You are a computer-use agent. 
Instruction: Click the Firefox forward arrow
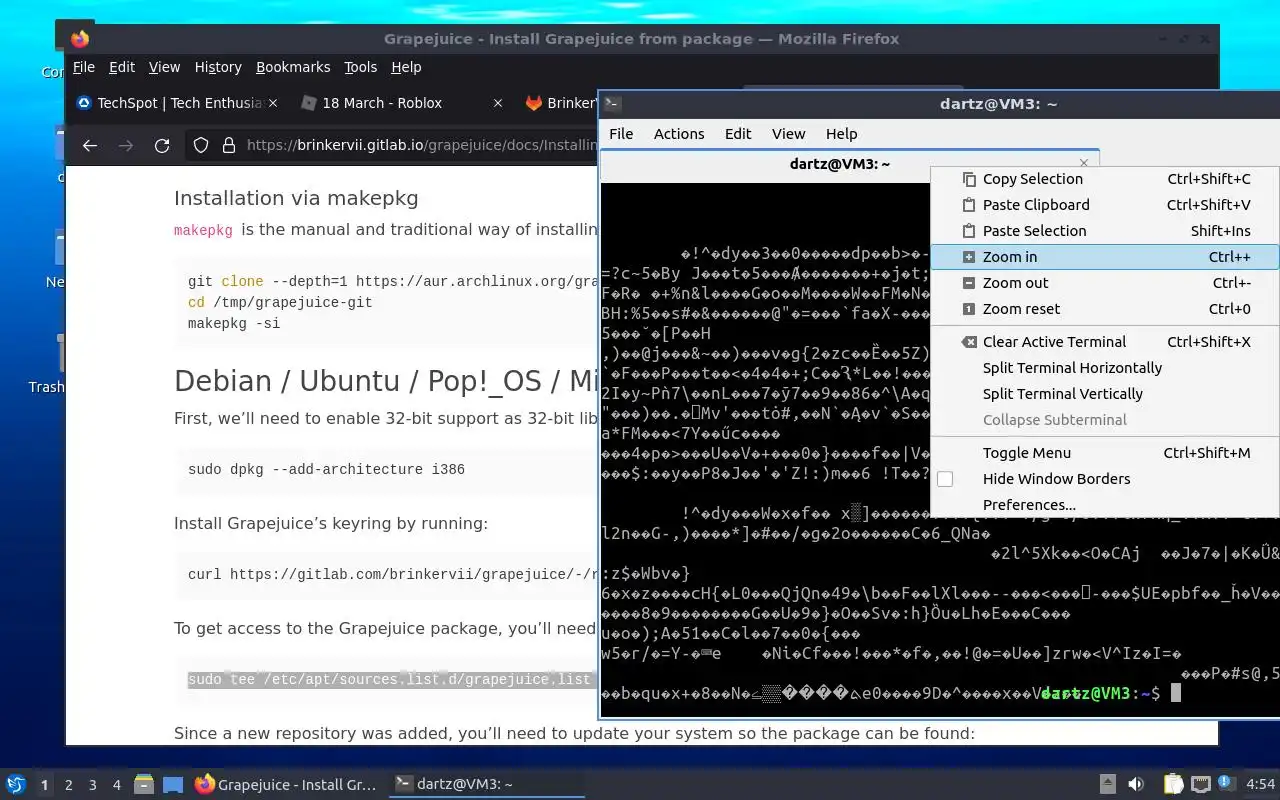pyautogui.click(x=126, y=146)
